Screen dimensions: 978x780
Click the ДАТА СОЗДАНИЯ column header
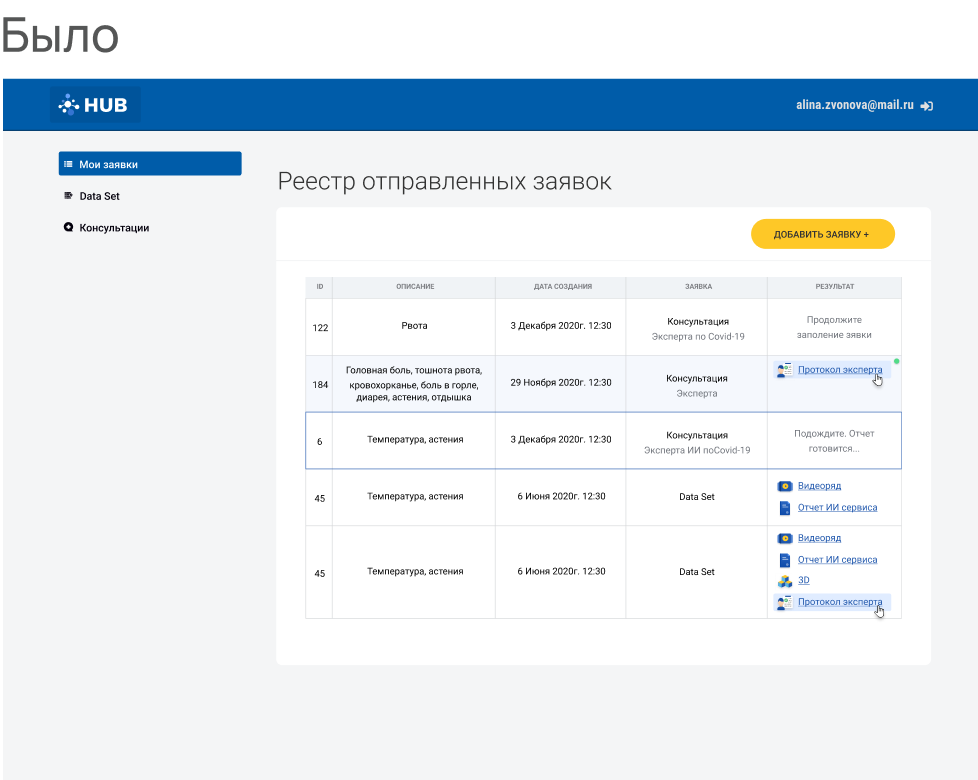[562, 287]
